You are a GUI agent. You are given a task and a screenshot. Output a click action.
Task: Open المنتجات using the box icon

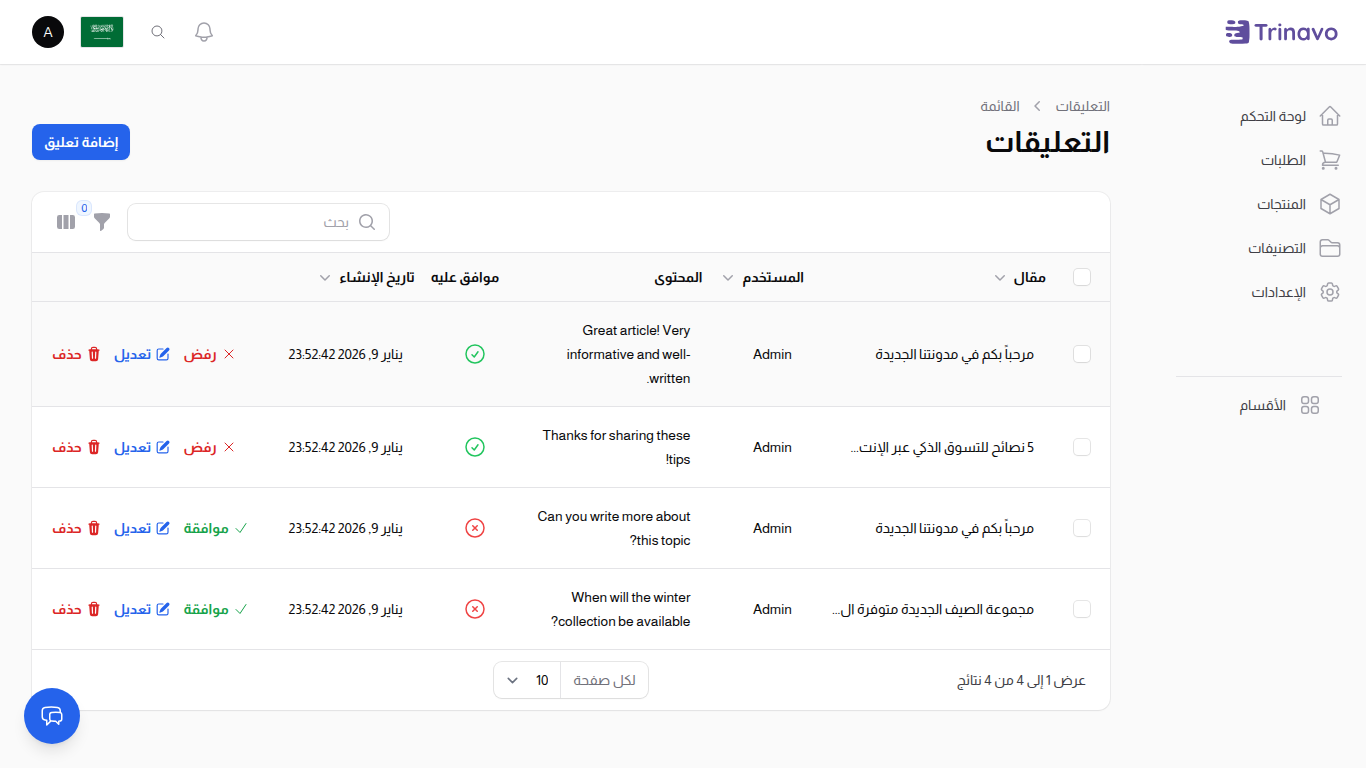(x=1330, y=204)
